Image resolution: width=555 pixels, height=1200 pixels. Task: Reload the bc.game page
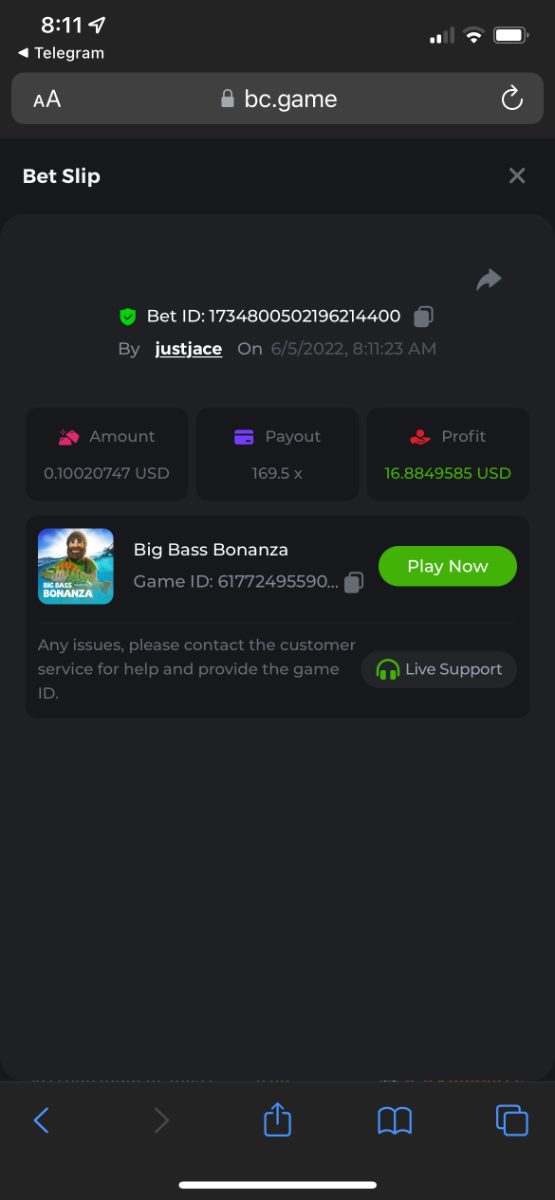[511, 99]
